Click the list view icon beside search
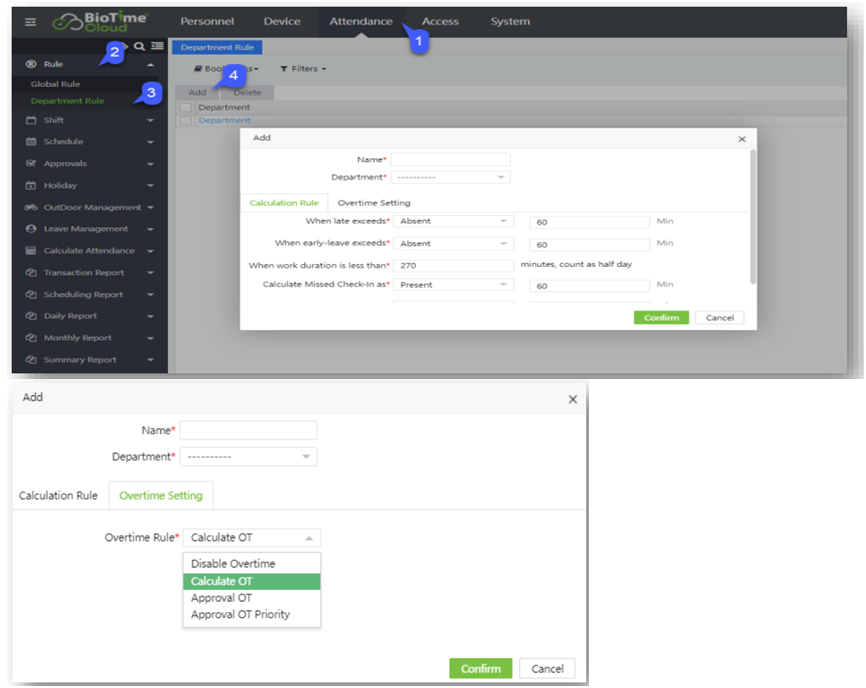 [x=157, y=46]
